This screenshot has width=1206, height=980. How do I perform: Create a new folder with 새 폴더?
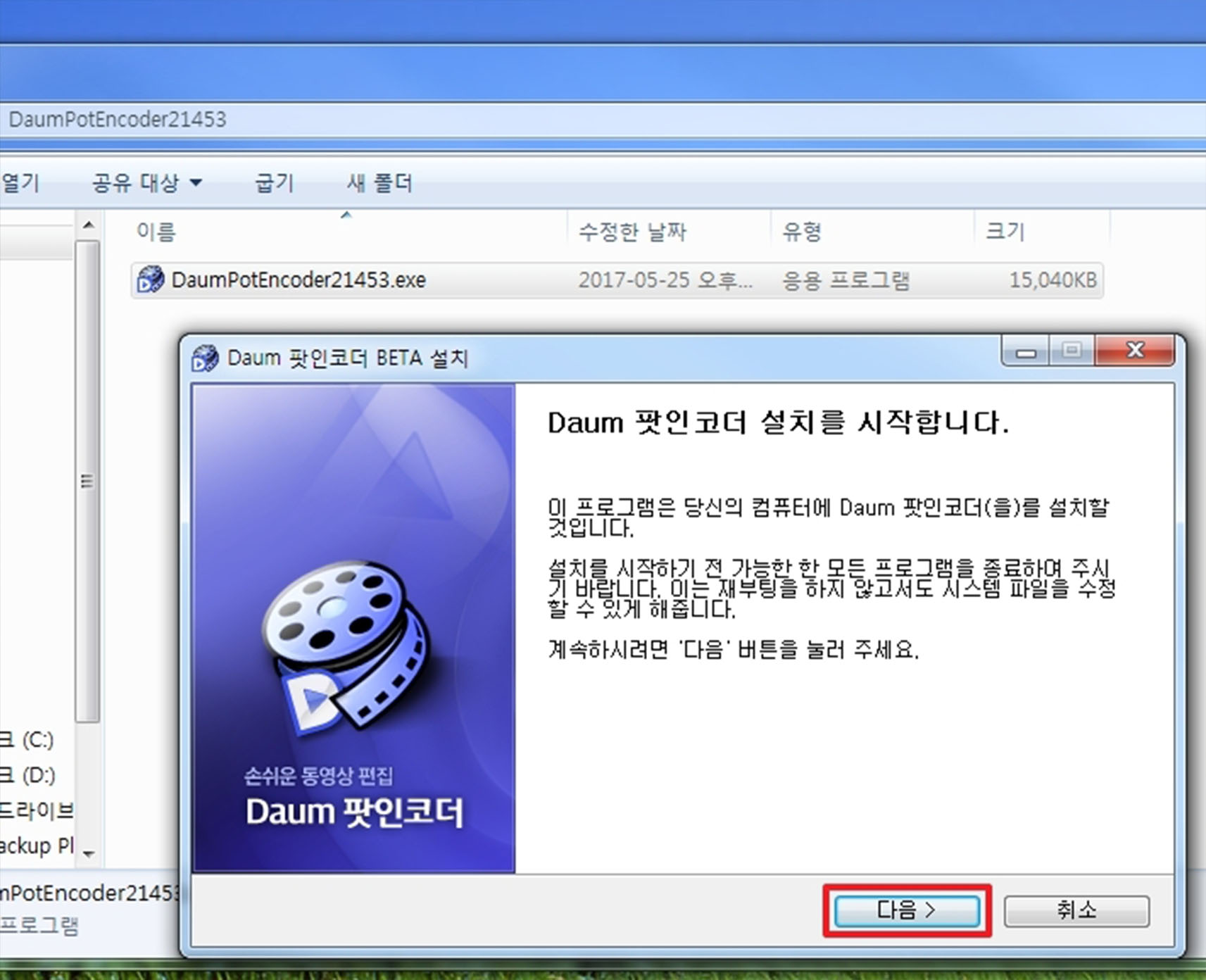[x=379, y=183]
